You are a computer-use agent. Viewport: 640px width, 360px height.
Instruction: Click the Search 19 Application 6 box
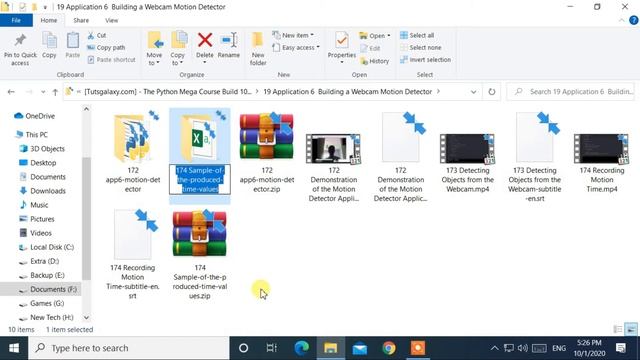point(571,92)
